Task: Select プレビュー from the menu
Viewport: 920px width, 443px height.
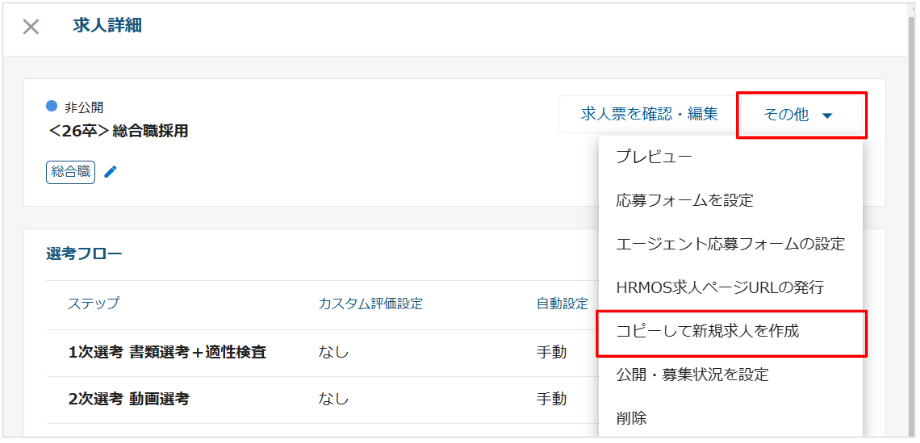Action: tap(654, 156)
